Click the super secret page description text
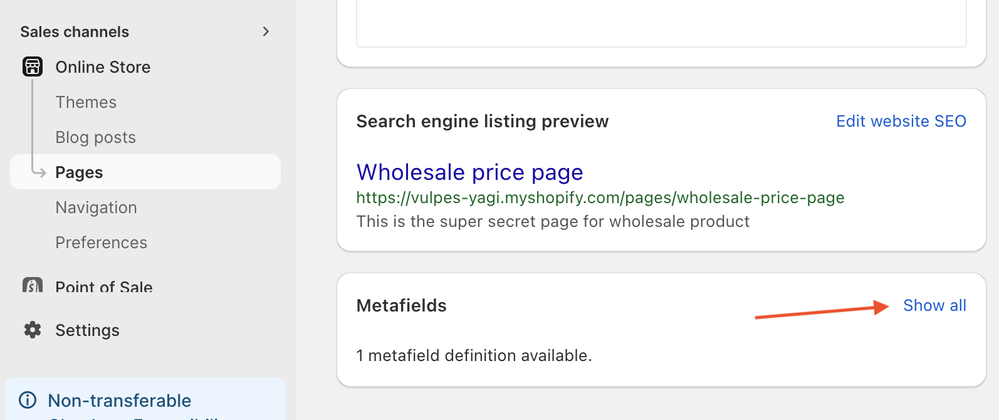Image resolution: width=999 pixels, height=420 pixels. point(552,221)
